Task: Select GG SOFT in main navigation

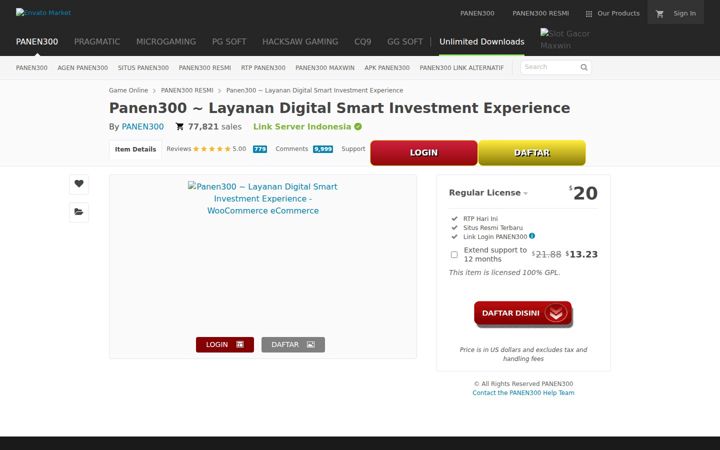Action: 405,42
